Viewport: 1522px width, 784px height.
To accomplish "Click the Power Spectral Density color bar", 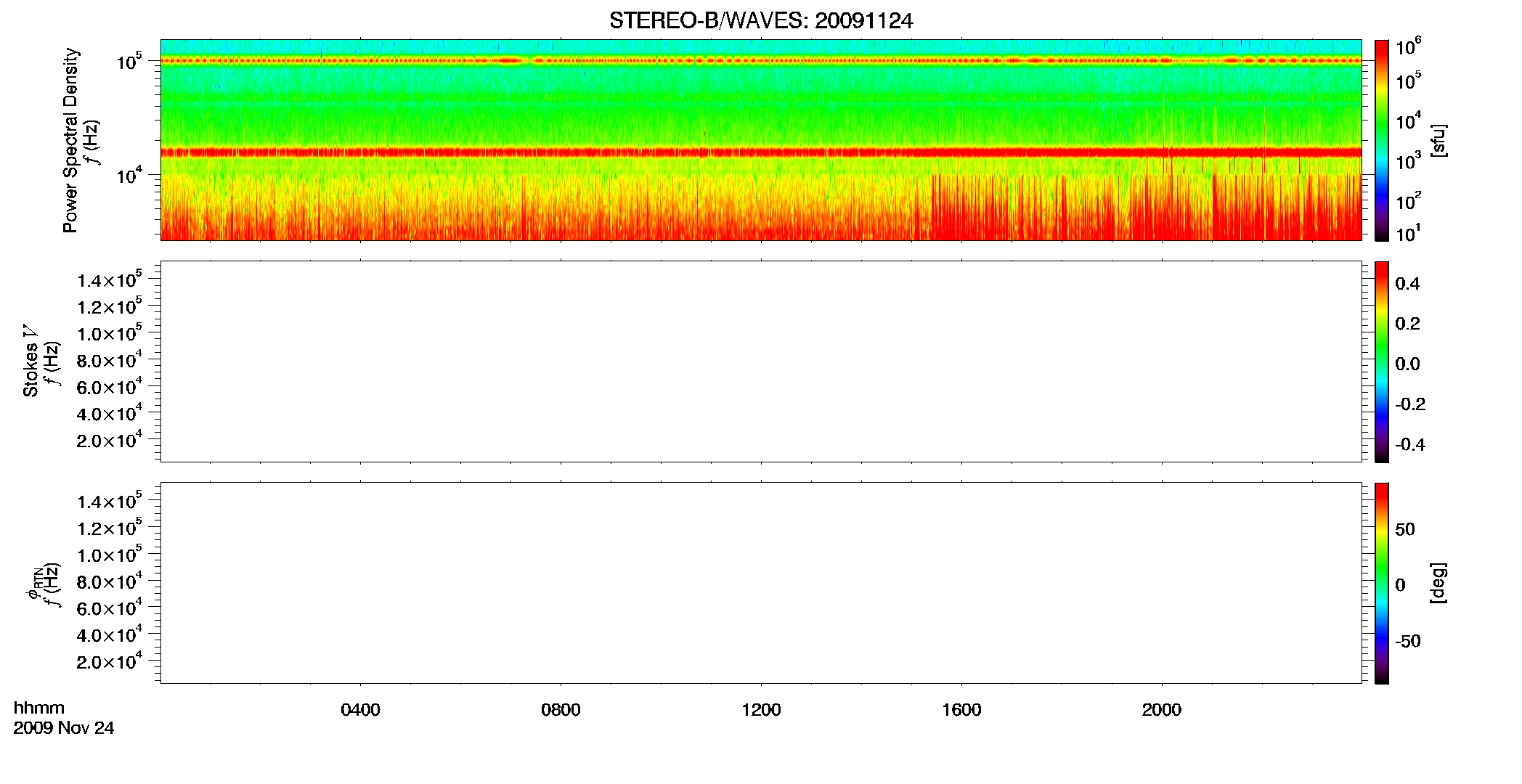I will [x=1382, y=140].
